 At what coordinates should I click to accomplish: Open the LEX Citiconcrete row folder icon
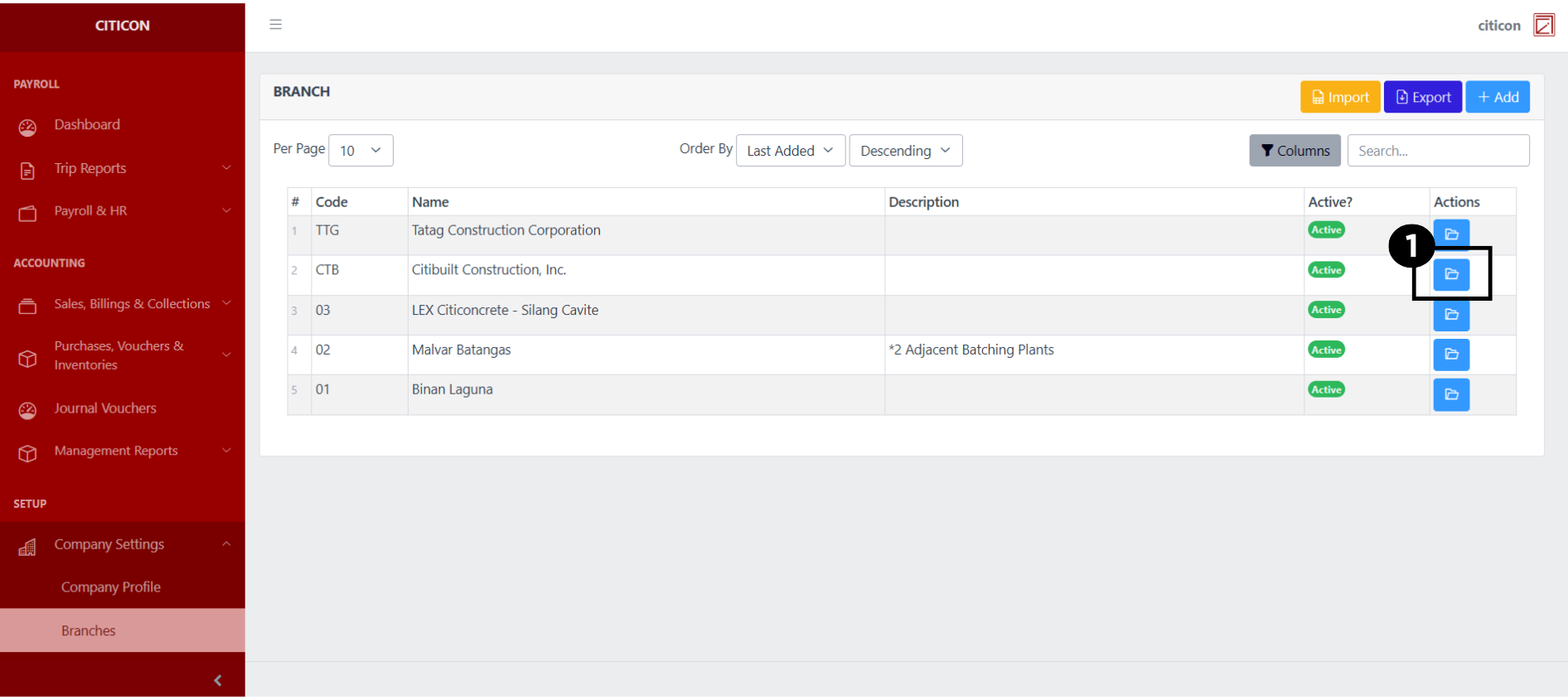pyautogui.click(x=1451, y=315)
